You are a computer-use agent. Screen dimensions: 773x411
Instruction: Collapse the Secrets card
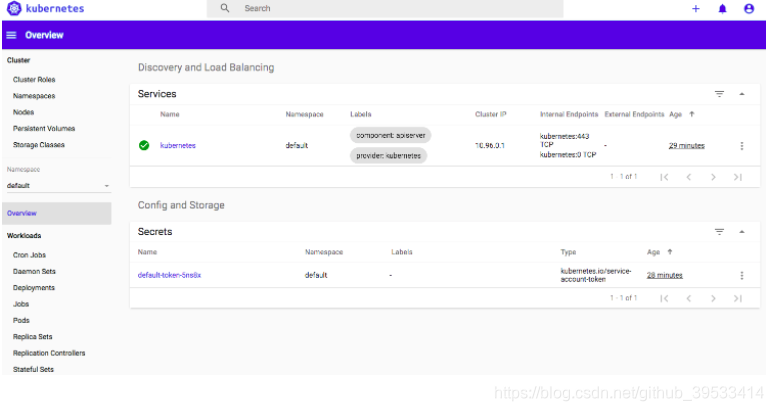tap(741, 232)
